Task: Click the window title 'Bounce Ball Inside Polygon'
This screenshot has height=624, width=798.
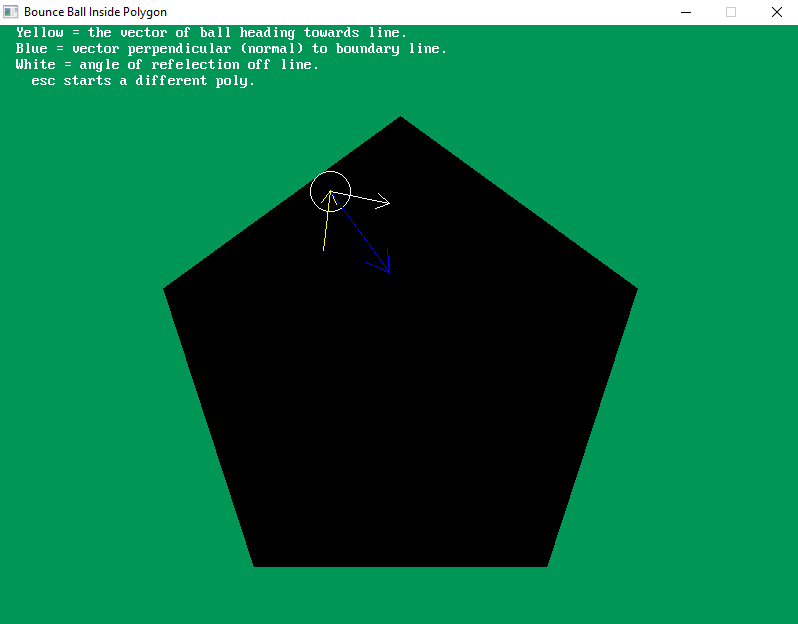Action: (x=95, y=12)
